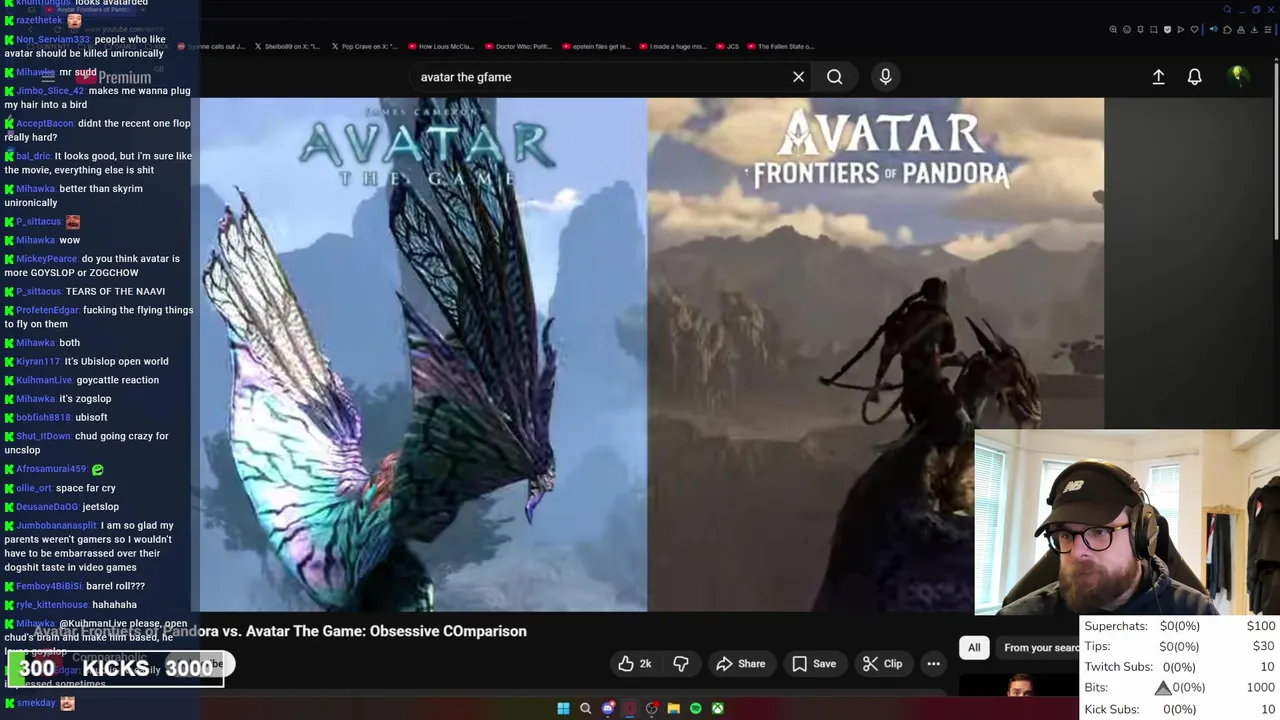This screenshot has width=1280, height=720.
Task: Click the Share button under video
Action: pyautogui.click(x=741, y=664)
